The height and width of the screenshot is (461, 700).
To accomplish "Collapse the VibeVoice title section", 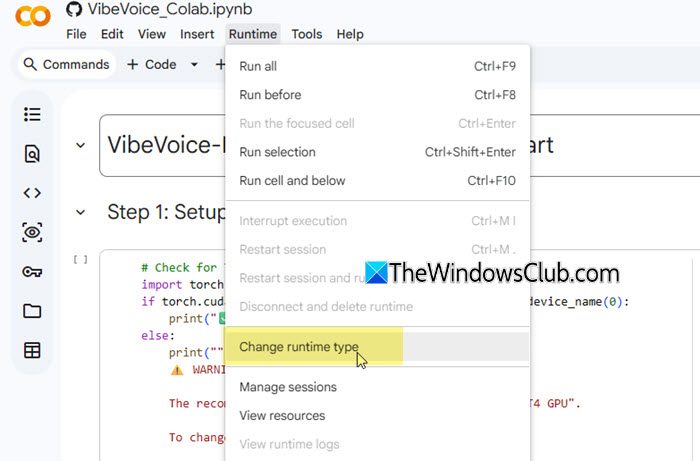I will (x=80, y=145).
